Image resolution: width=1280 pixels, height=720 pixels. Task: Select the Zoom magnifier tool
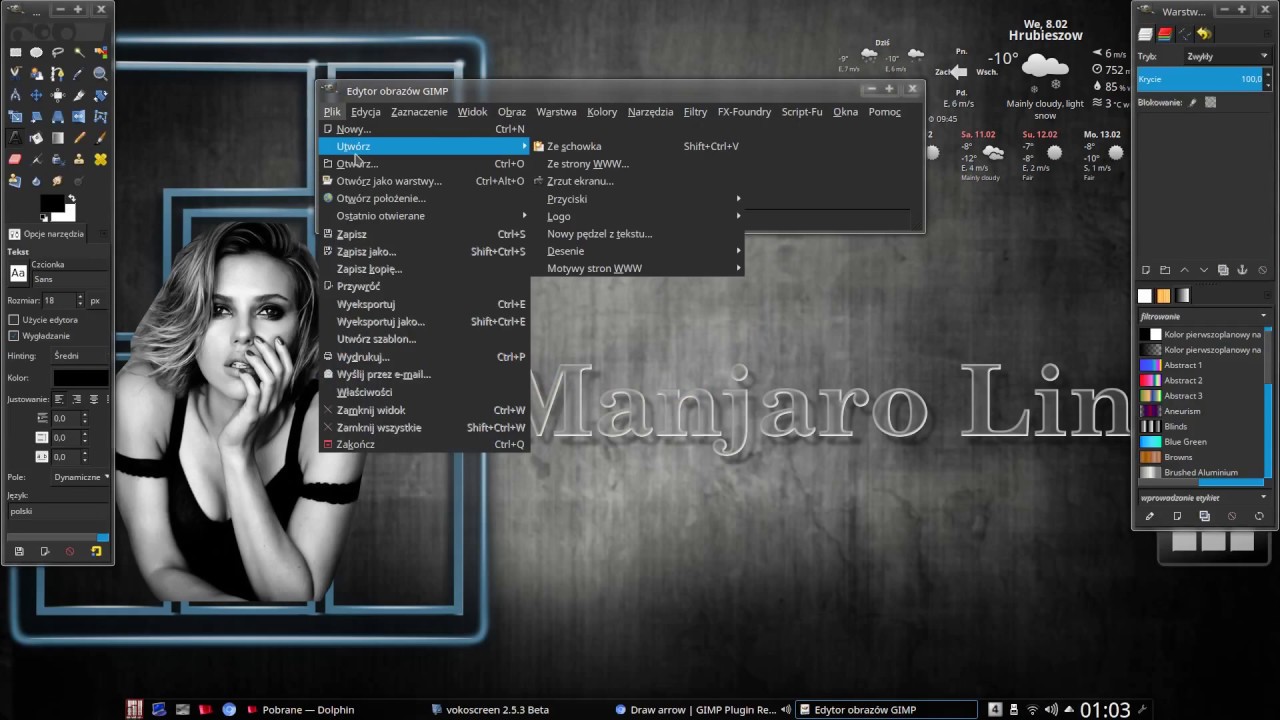pos(100,73)
